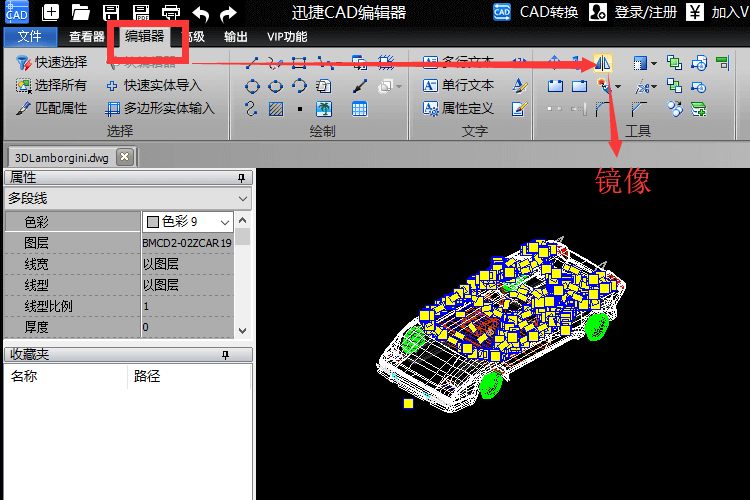
Task: Click the Mirror tool icon in Tools group
Action: (603, 64)
